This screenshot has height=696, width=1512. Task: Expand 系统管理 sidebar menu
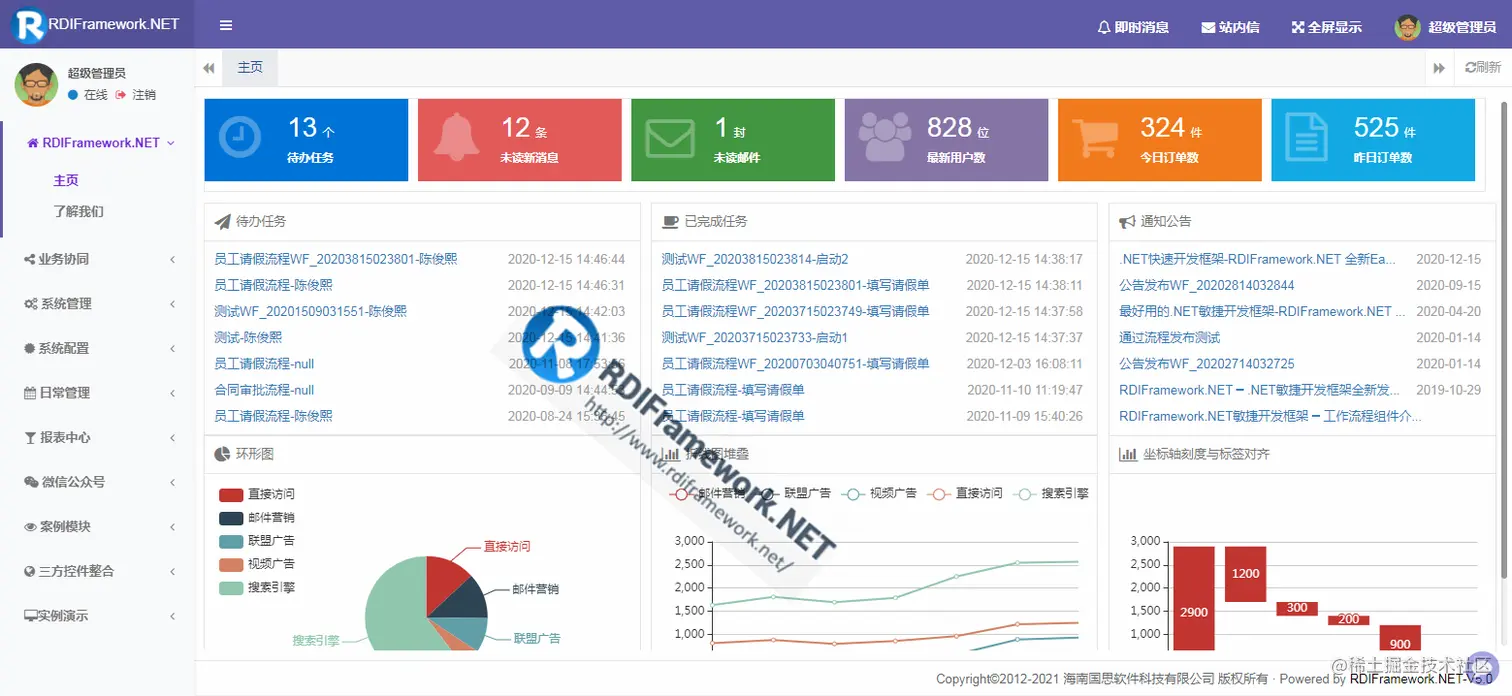98,304
